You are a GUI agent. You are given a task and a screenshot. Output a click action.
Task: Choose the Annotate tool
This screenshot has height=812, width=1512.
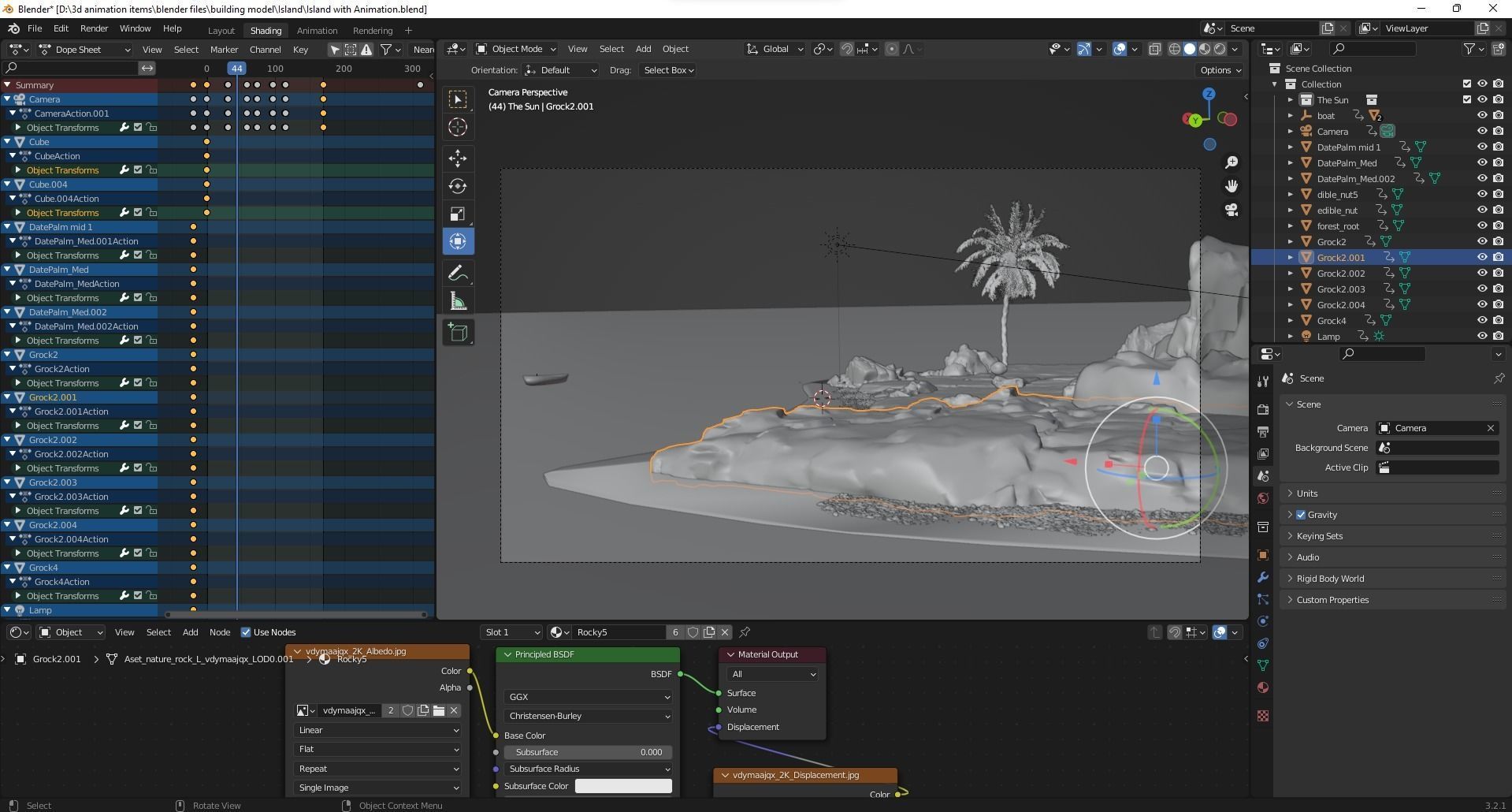[458, 274]
